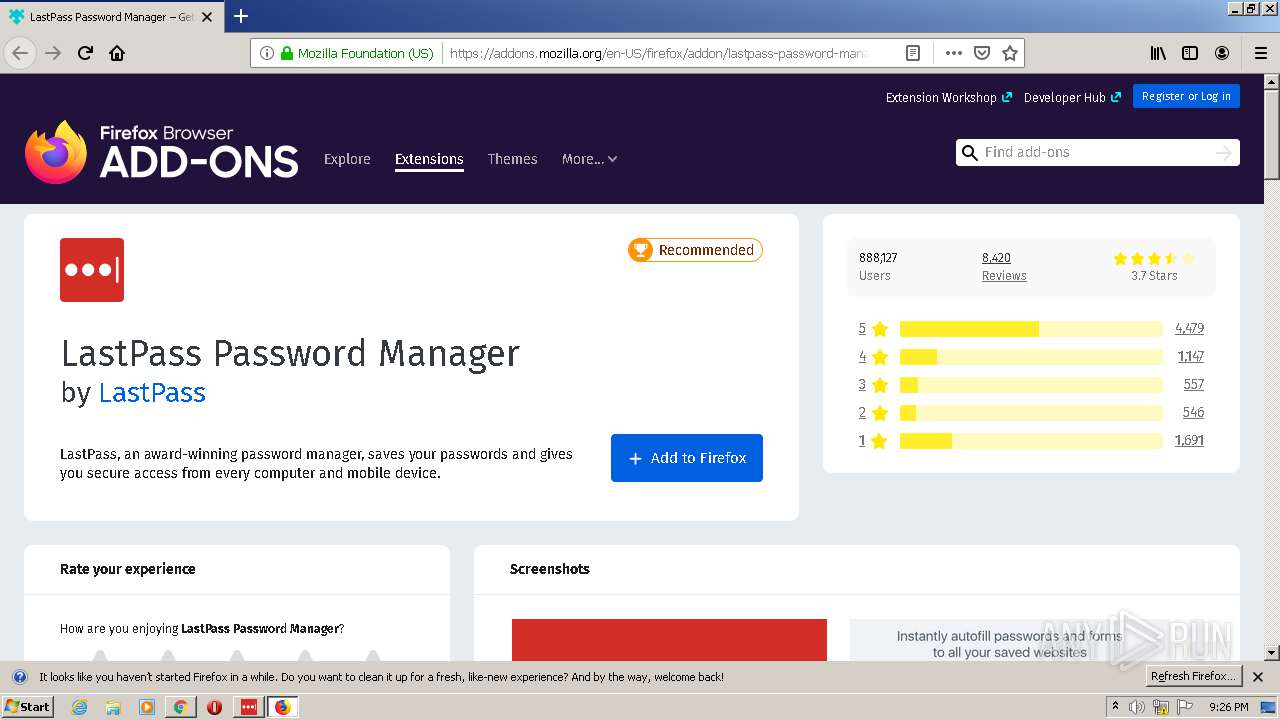Click the Firefox Add-ons logo

(x=162, y=152)
